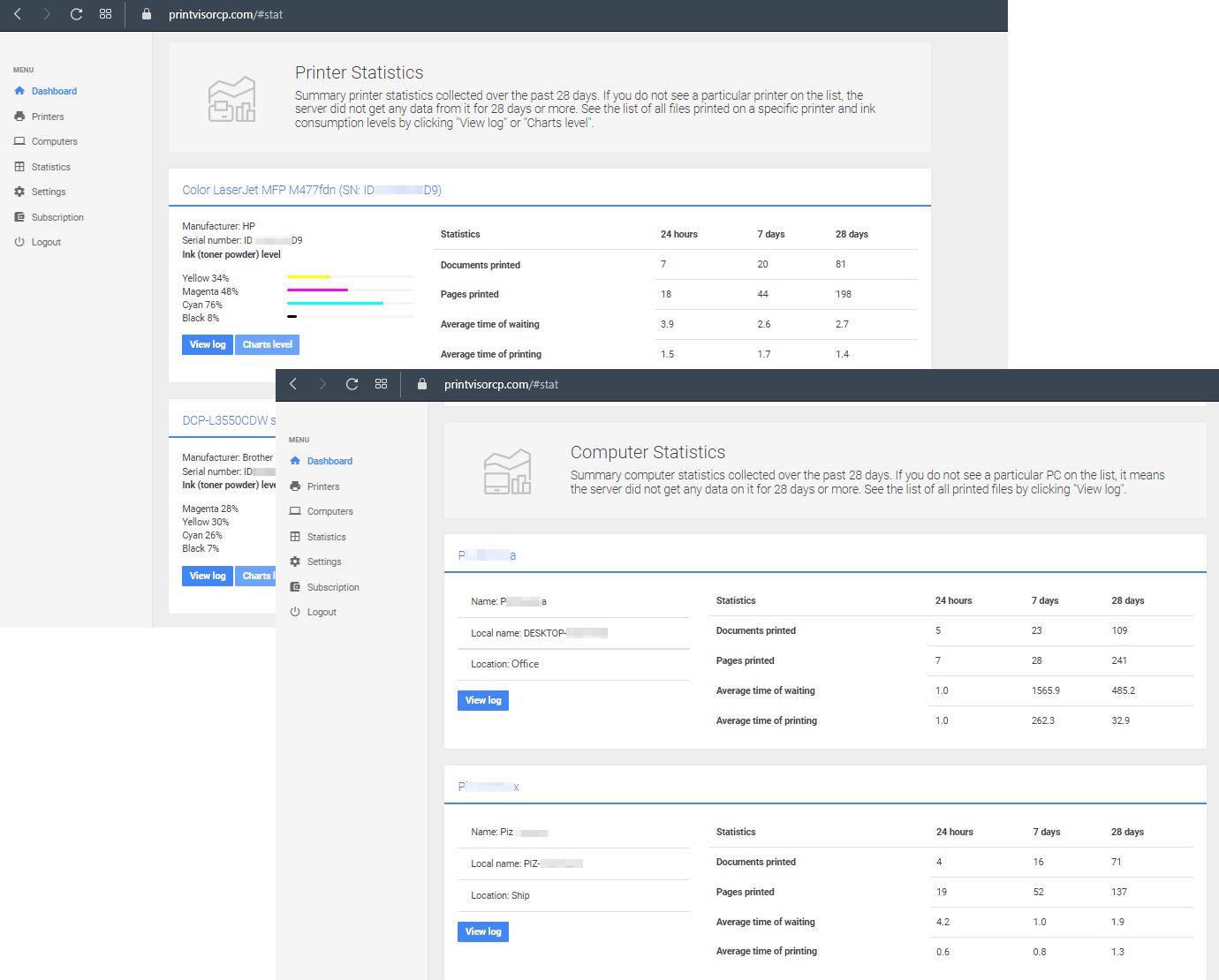Click forward arrow in the front browser window

[x=322, y=384]
